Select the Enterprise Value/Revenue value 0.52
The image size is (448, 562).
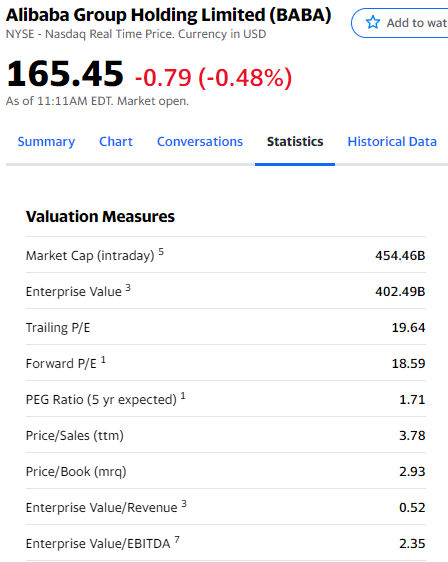[412, 508]
